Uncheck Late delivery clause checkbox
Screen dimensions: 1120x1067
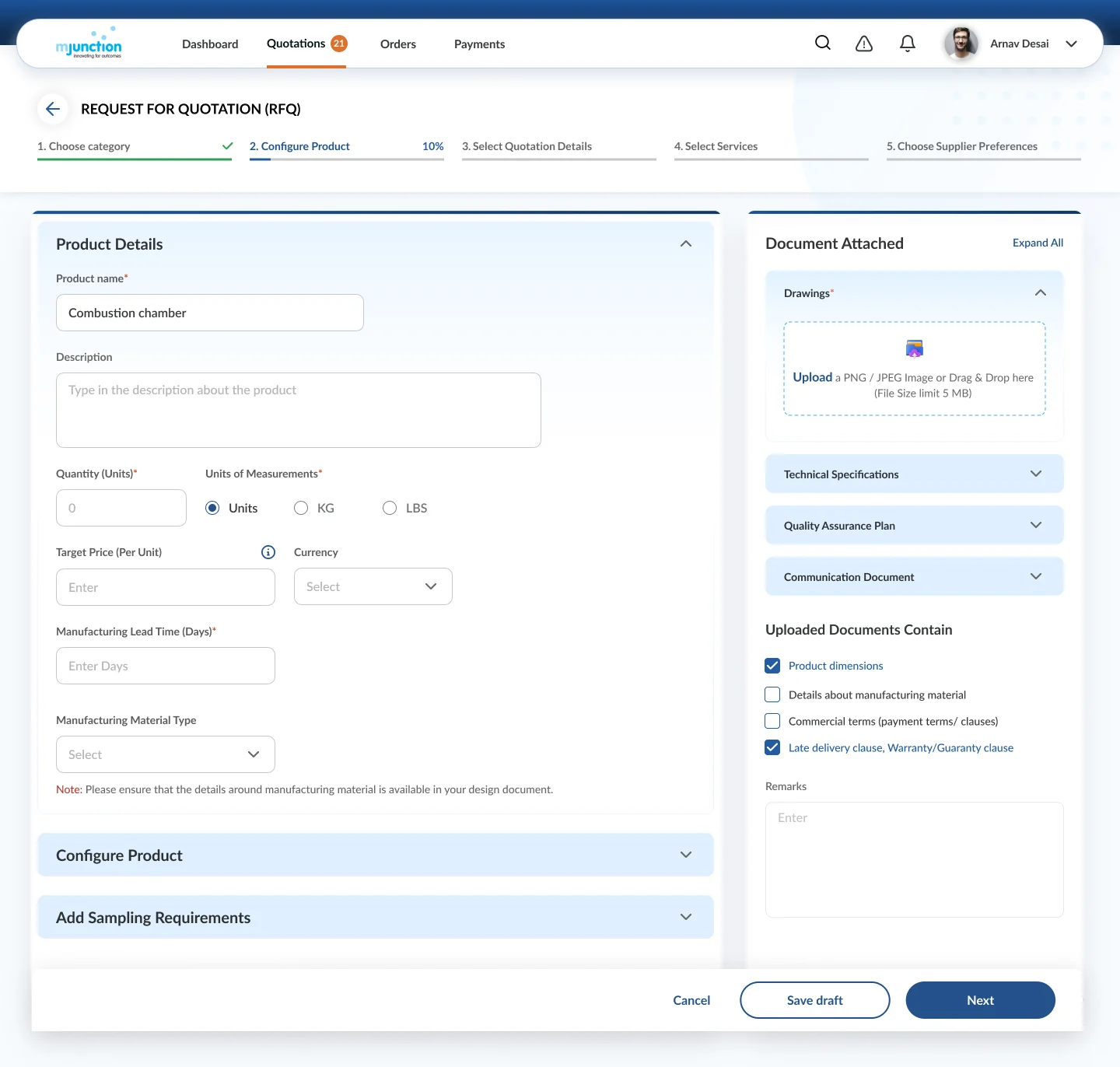pos(772,747)
